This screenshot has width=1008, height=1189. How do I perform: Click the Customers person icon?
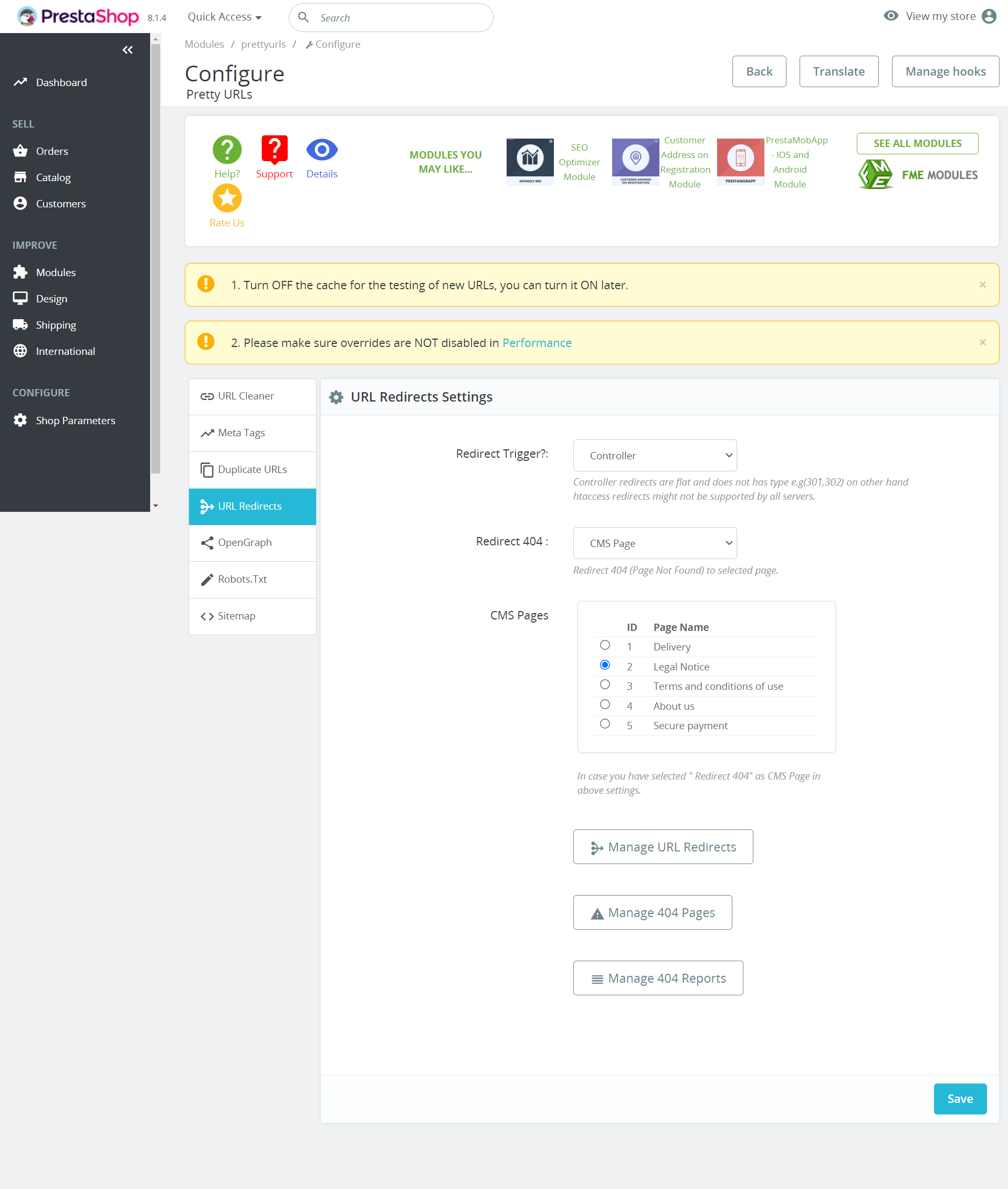pos(20,203)
